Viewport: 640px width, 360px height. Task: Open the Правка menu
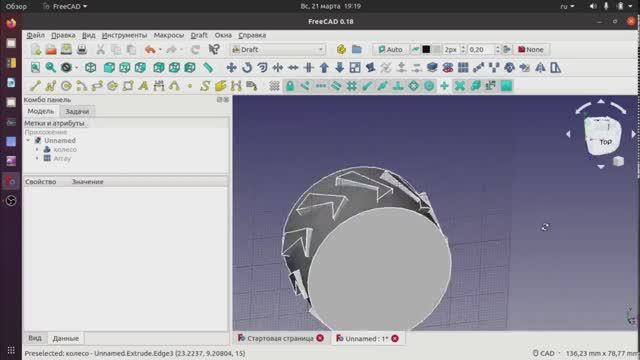point(63,36)
